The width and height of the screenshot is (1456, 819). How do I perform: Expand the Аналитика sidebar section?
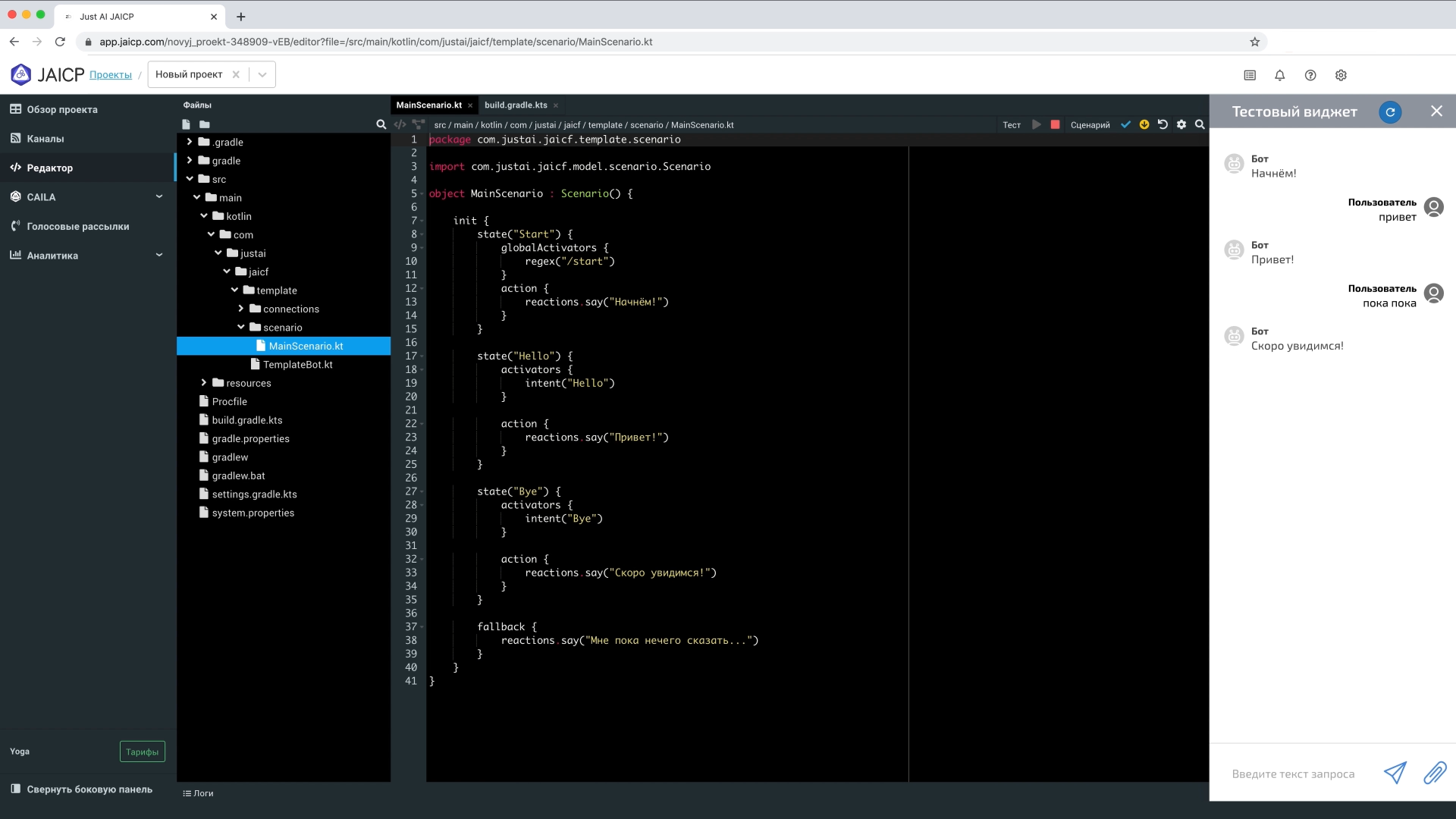pos(159,255)
